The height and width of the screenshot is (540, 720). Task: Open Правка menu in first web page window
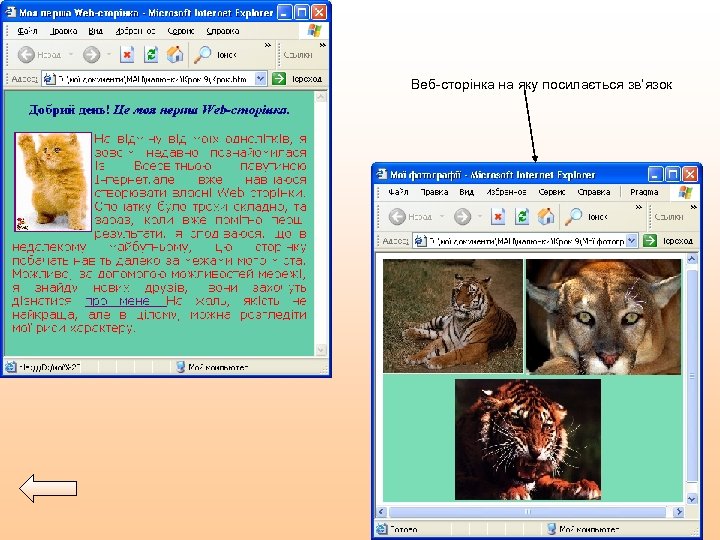pos(63,31)
